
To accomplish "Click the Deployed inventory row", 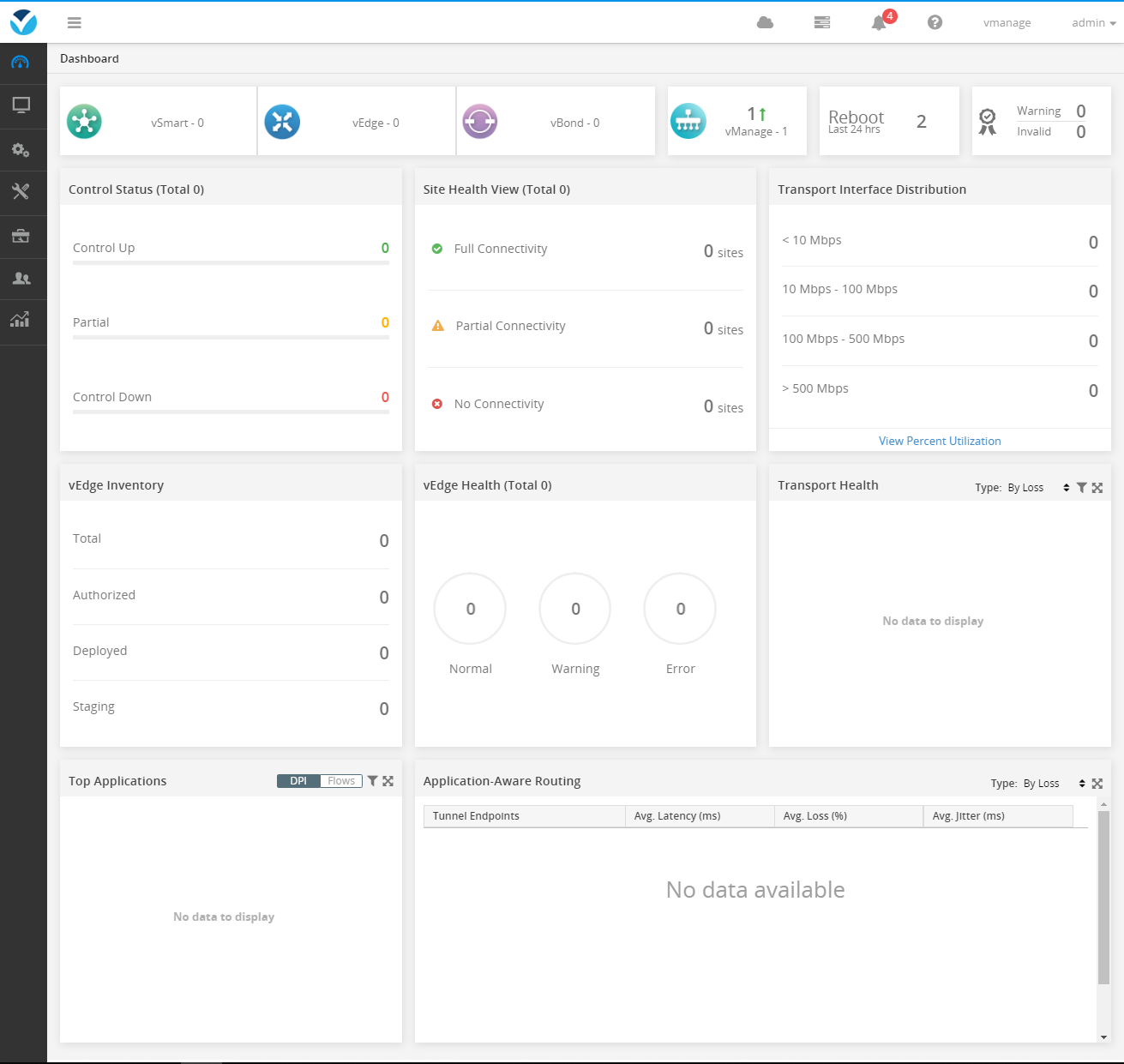I will pos(231,652).
